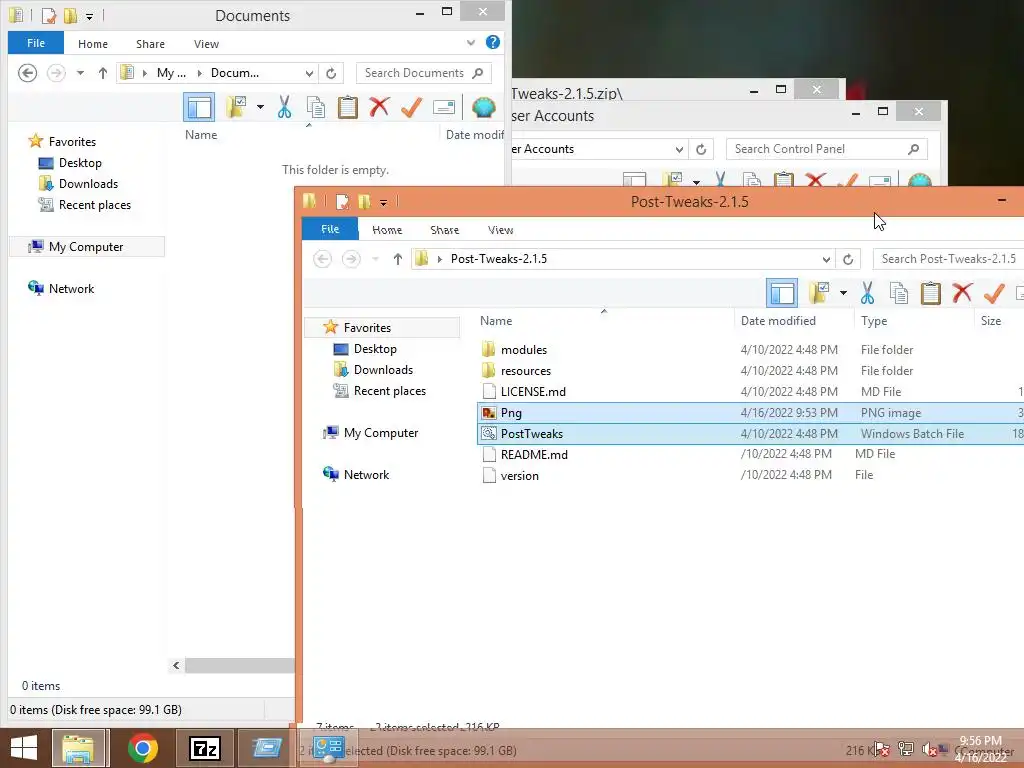Viewport: 1024px width, 768px height.
Task: Select the PostTweaks batch file
Action: coord(532,434)
